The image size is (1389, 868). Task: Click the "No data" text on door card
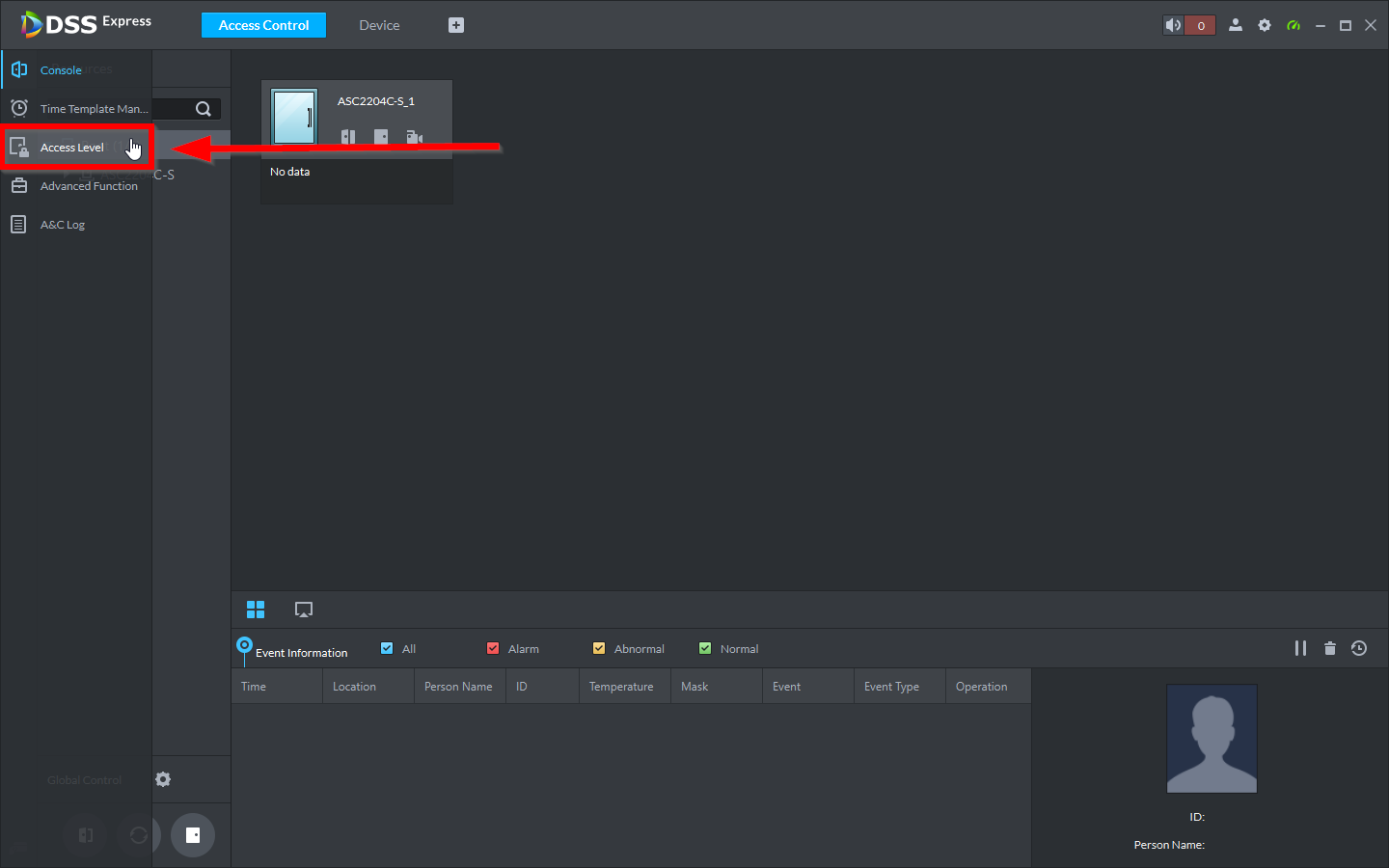click(290, 172)
